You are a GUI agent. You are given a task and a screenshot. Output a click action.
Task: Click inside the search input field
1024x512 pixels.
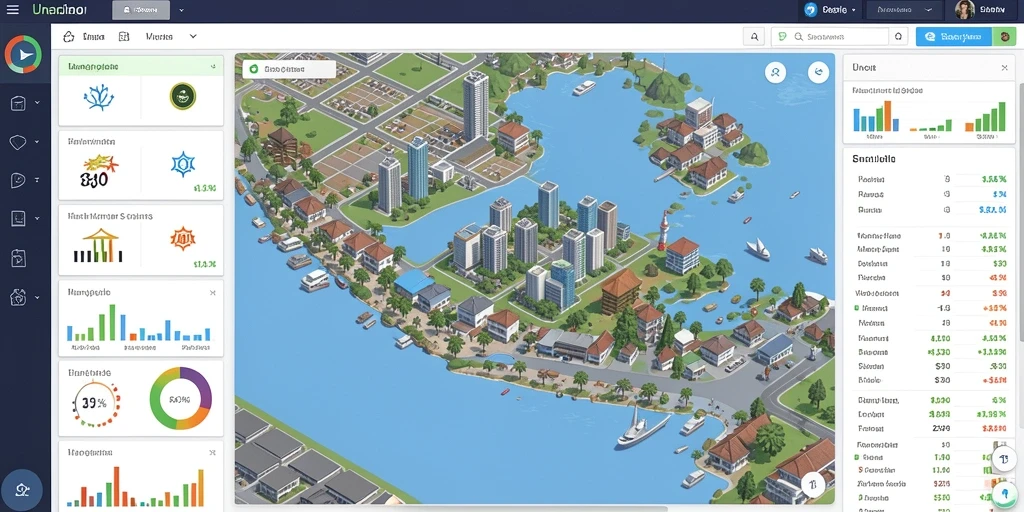(x=829, y=37)
